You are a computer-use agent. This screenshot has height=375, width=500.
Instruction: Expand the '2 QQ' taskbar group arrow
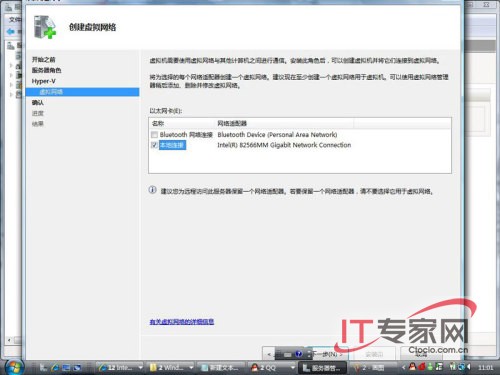click(x=293, y=367)
